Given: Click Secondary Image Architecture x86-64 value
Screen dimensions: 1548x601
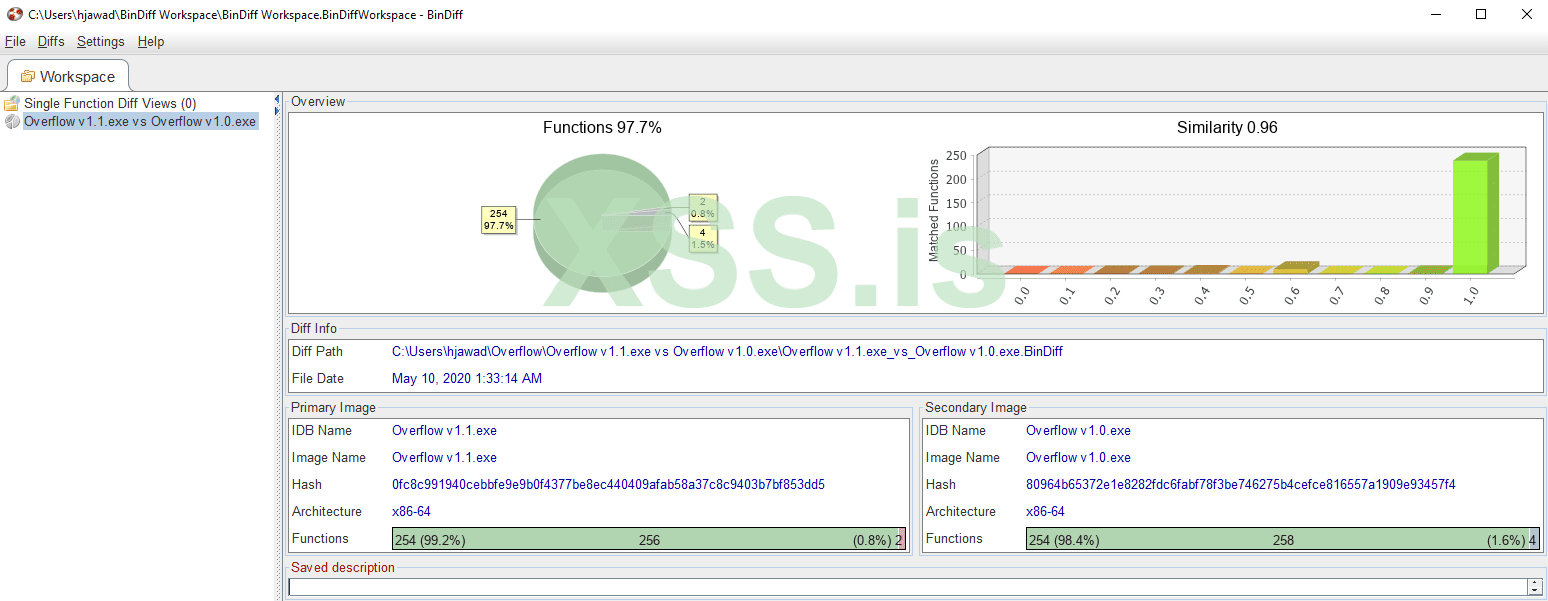Looking at the screenshot, I should click(x=1045, y=512).
